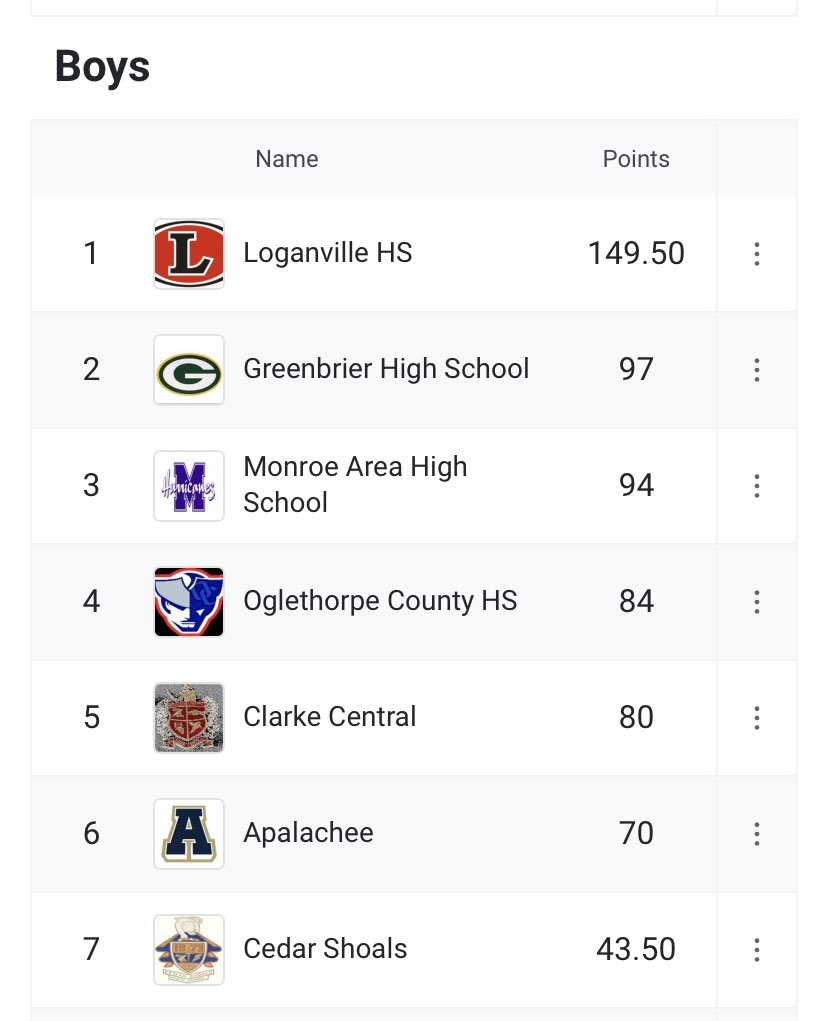828x1021 pixels.
Task: Open the Apalachee A logo
Action: (189, 833)
